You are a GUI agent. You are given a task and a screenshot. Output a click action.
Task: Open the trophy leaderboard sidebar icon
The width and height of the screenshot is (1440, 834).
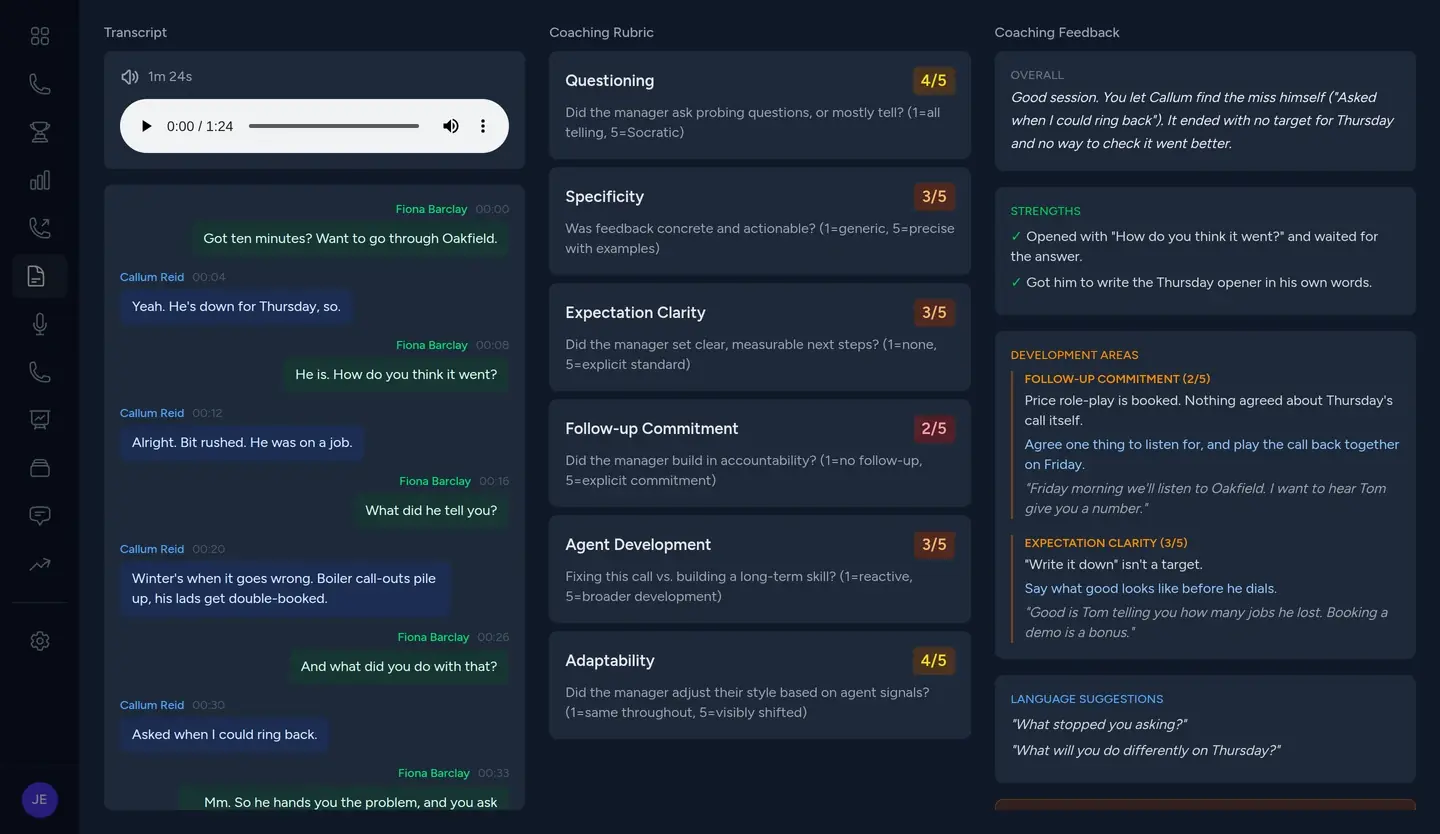click(x=40, y=132)
